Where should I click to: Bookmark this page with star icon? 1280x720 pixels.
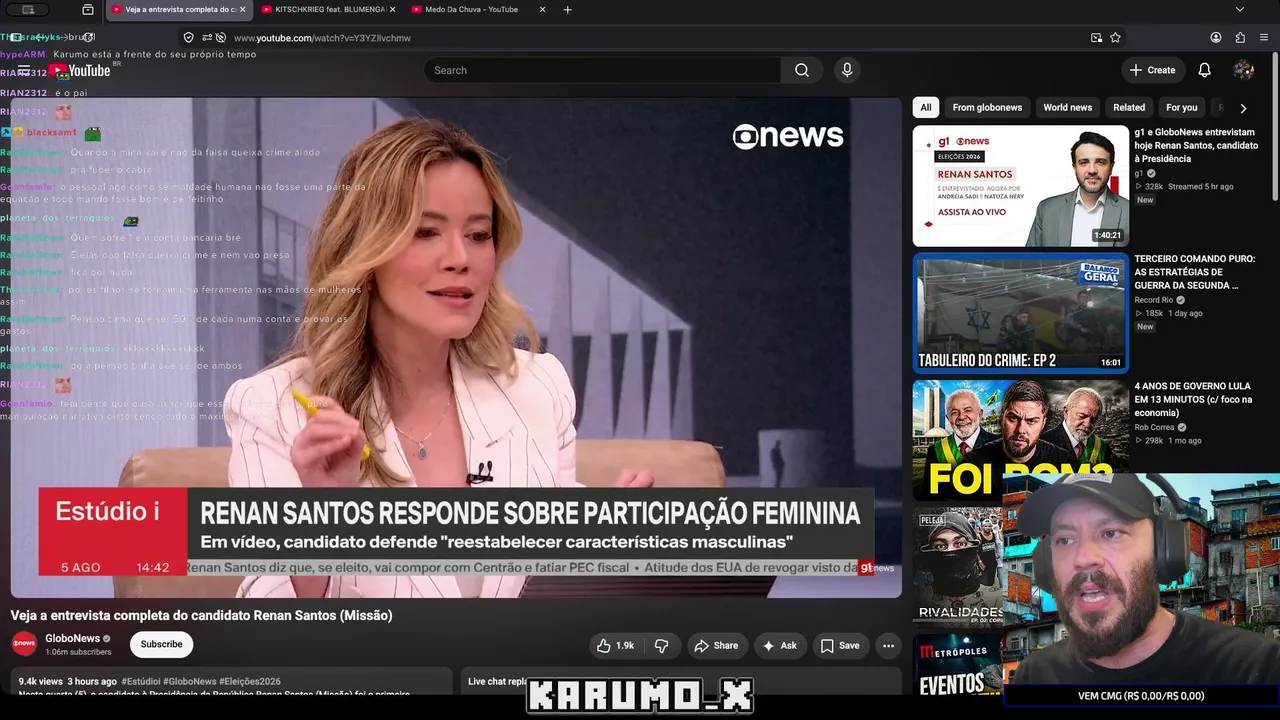point(1115,38)
